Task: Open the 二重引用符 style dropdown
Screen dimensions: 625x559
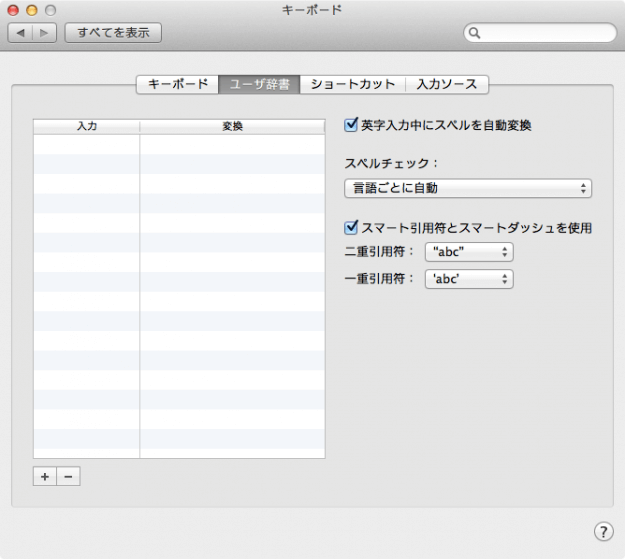Action: (469, 253)
